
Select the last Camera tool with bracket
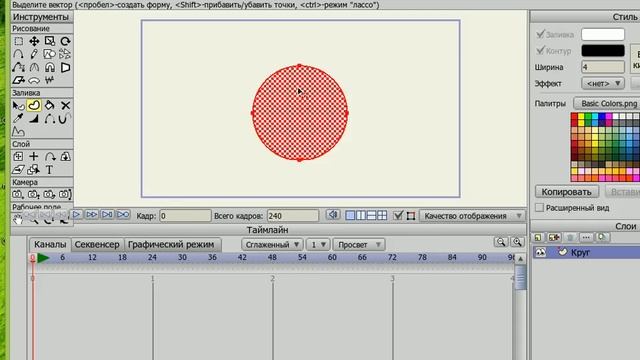point(65,194)
